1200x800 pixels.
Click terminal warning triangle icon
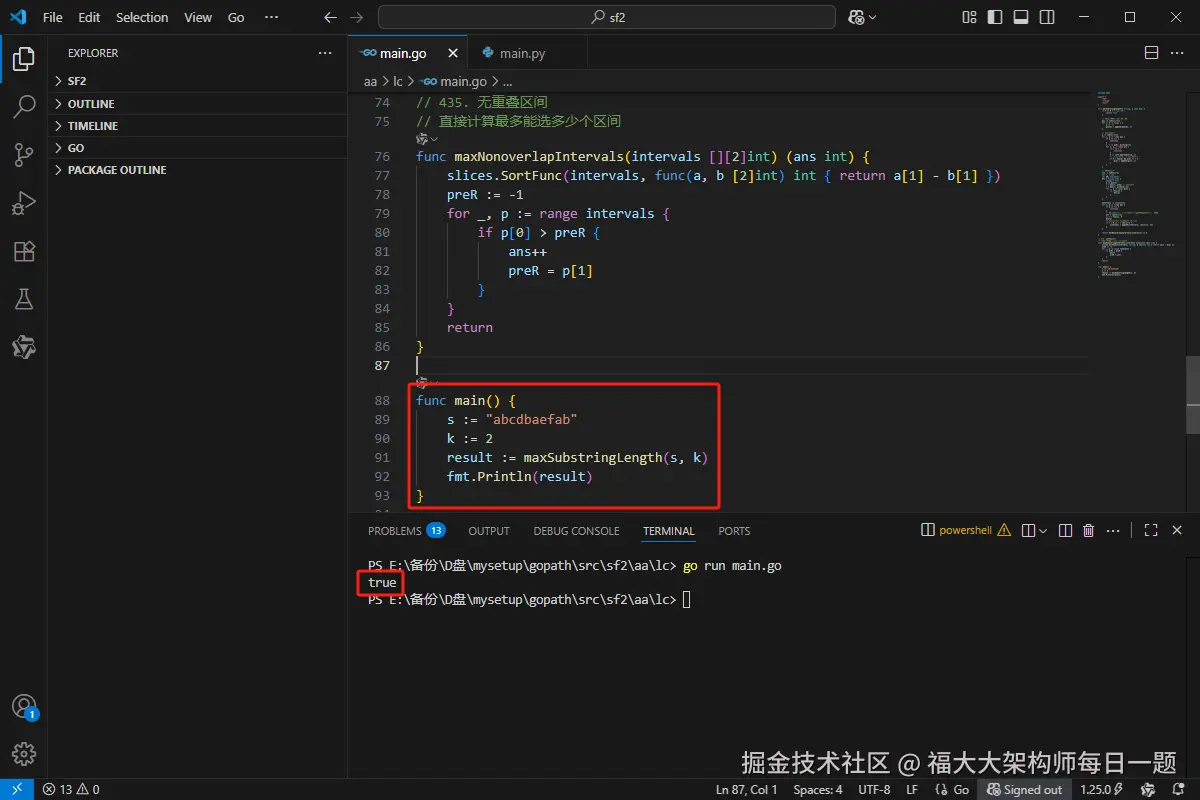tap(1004, 531)
